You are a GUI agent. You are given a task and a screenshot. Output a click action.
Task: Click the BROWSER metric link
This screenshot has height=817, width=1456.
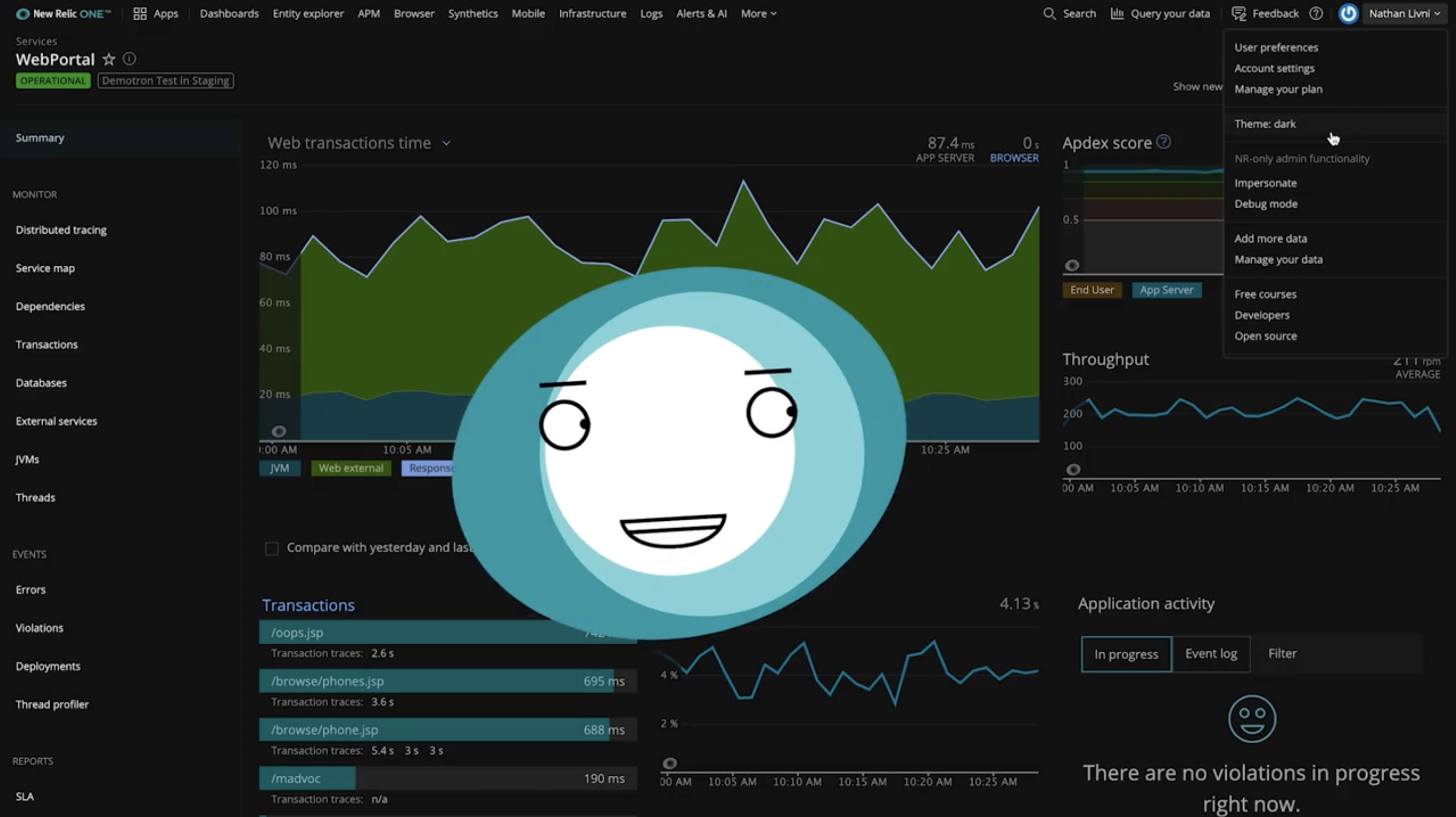click(x=1014, y=158)
